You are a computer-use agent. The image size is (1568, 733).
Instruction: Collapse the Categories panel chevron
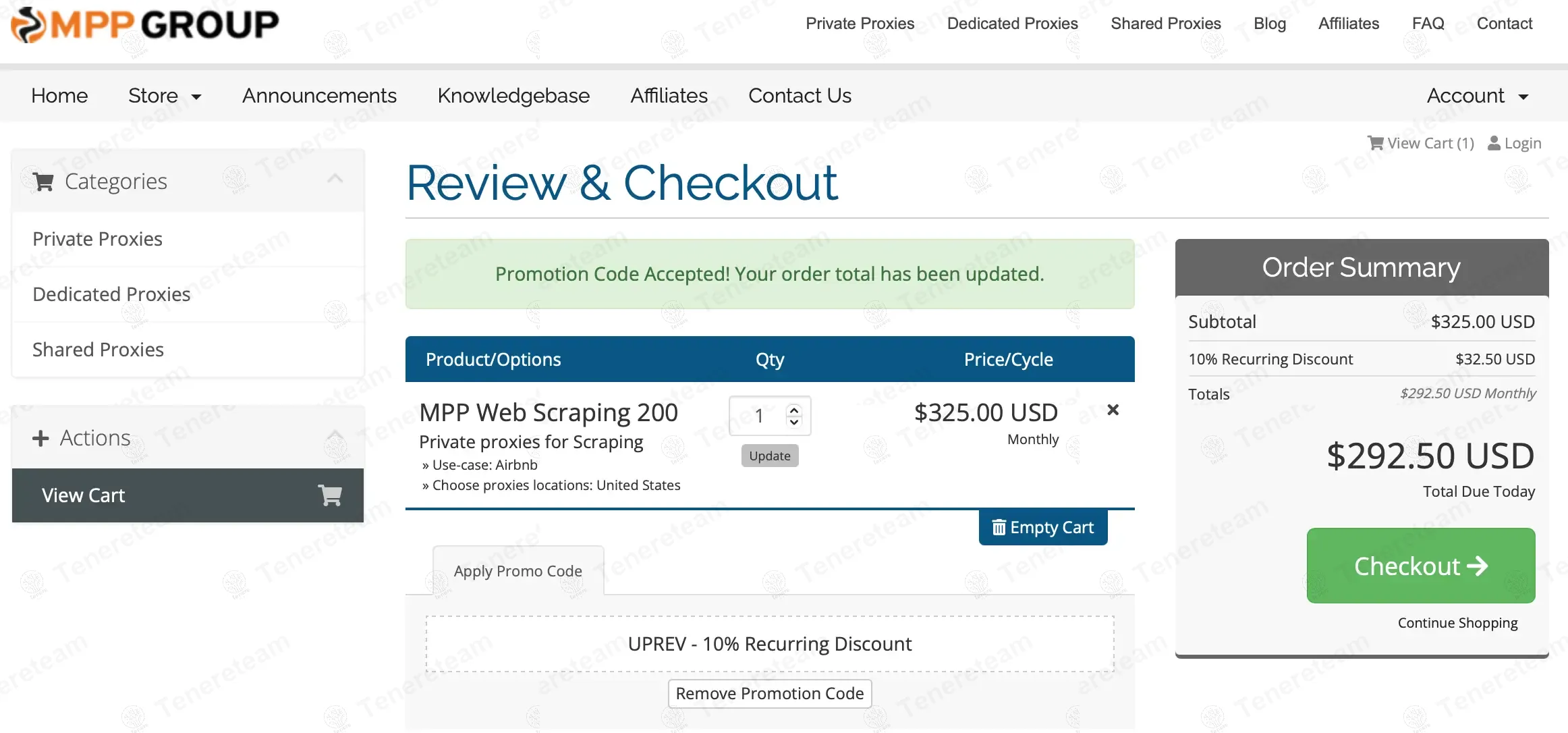coord(335,179)
